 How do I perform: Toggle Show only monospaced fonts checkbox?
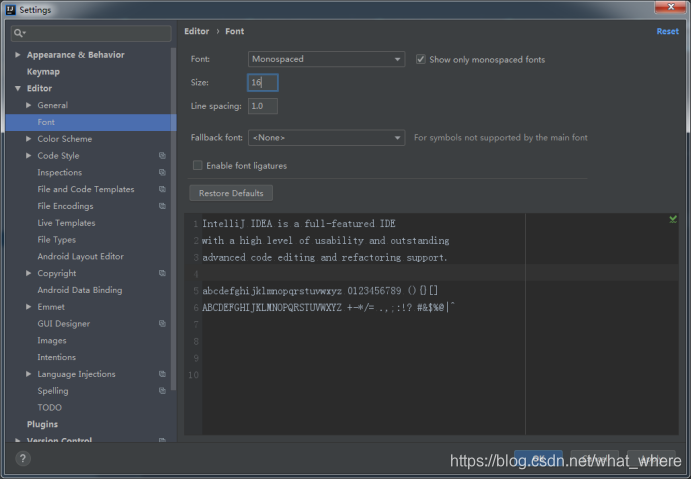(421, 59)
